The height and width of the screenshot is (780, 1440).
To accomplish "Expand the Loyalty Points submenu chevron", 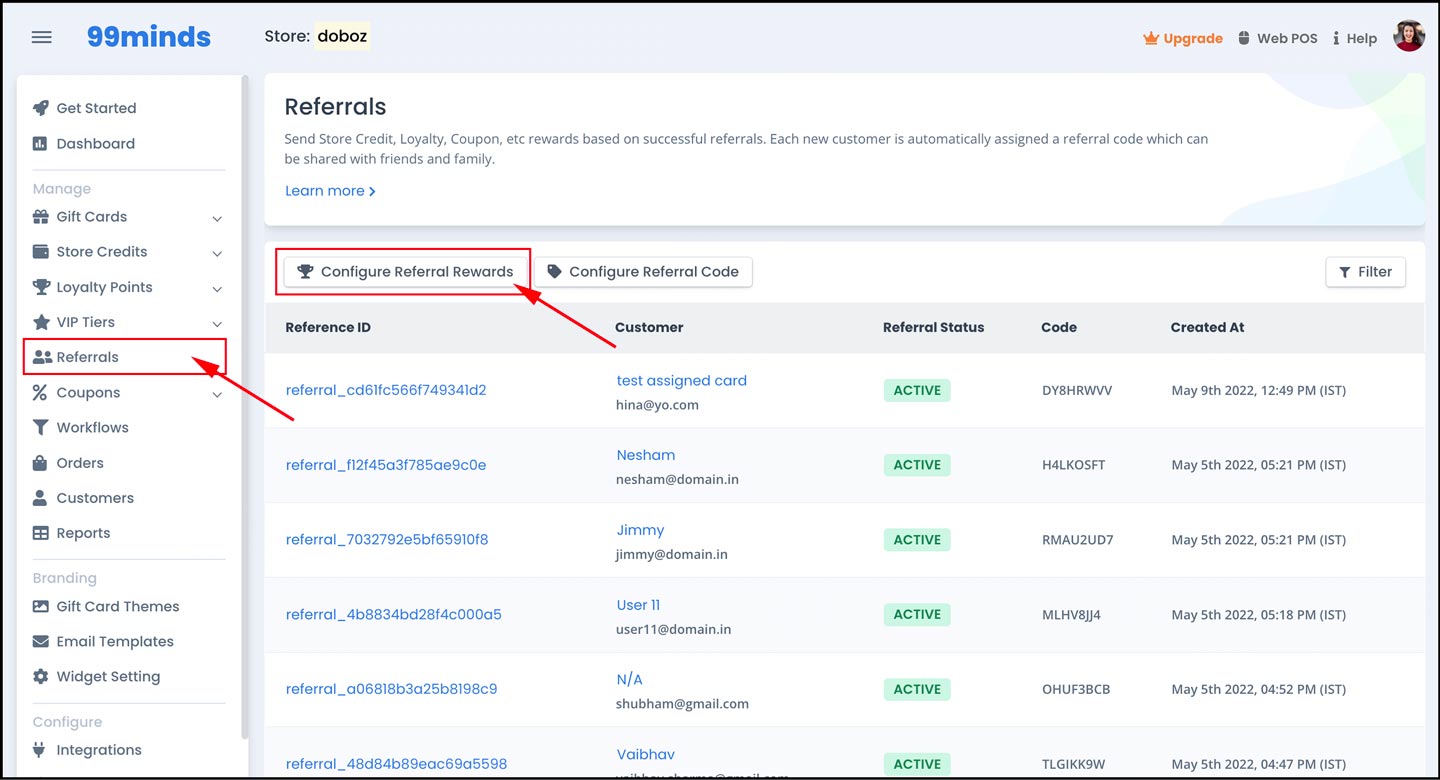I will [217, 289].
